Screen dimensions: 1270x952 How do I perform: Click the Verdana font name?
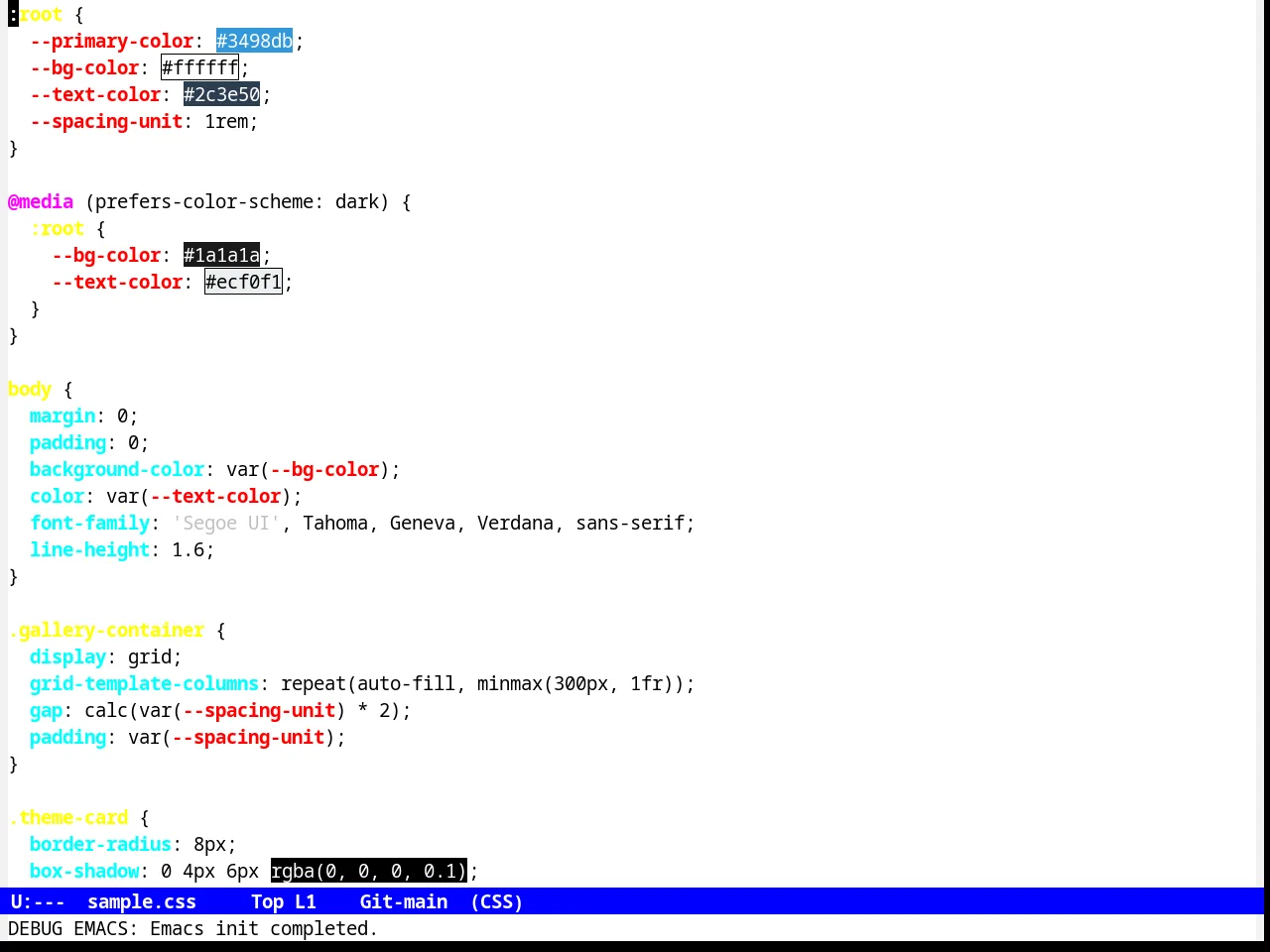click(515, 523)
